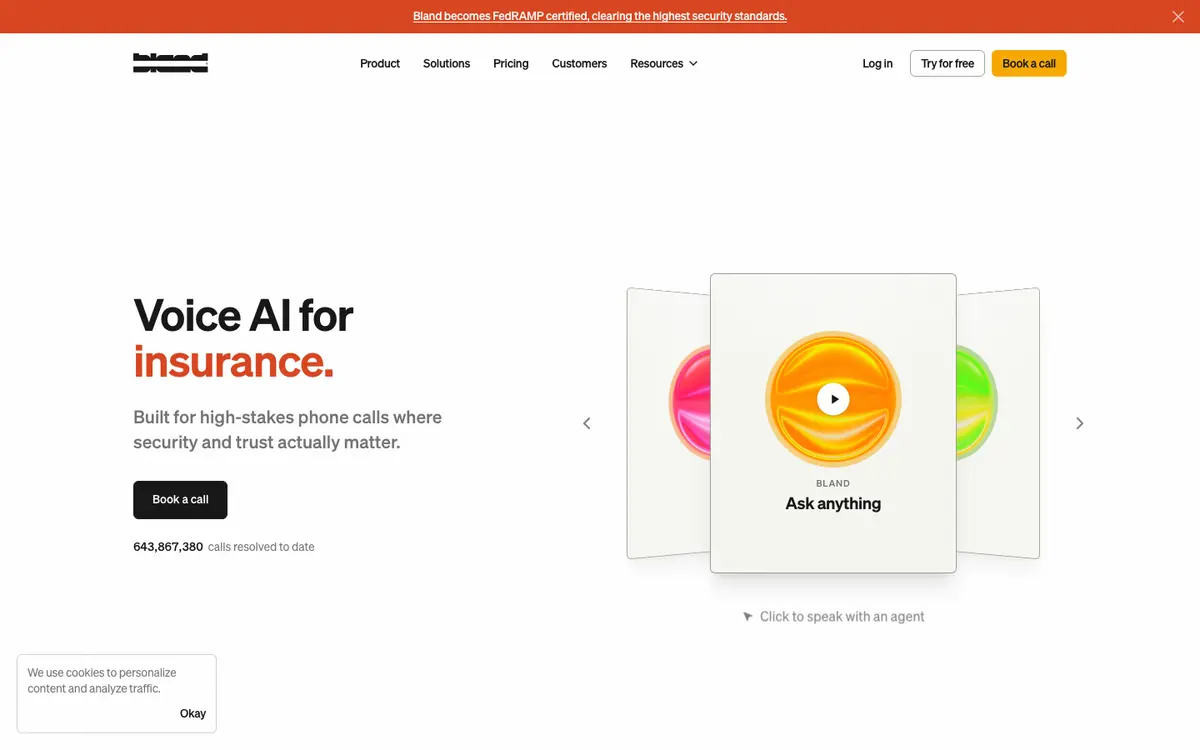Play the orange Ask anything agent
1200x750 pixels.
[833, 399]
